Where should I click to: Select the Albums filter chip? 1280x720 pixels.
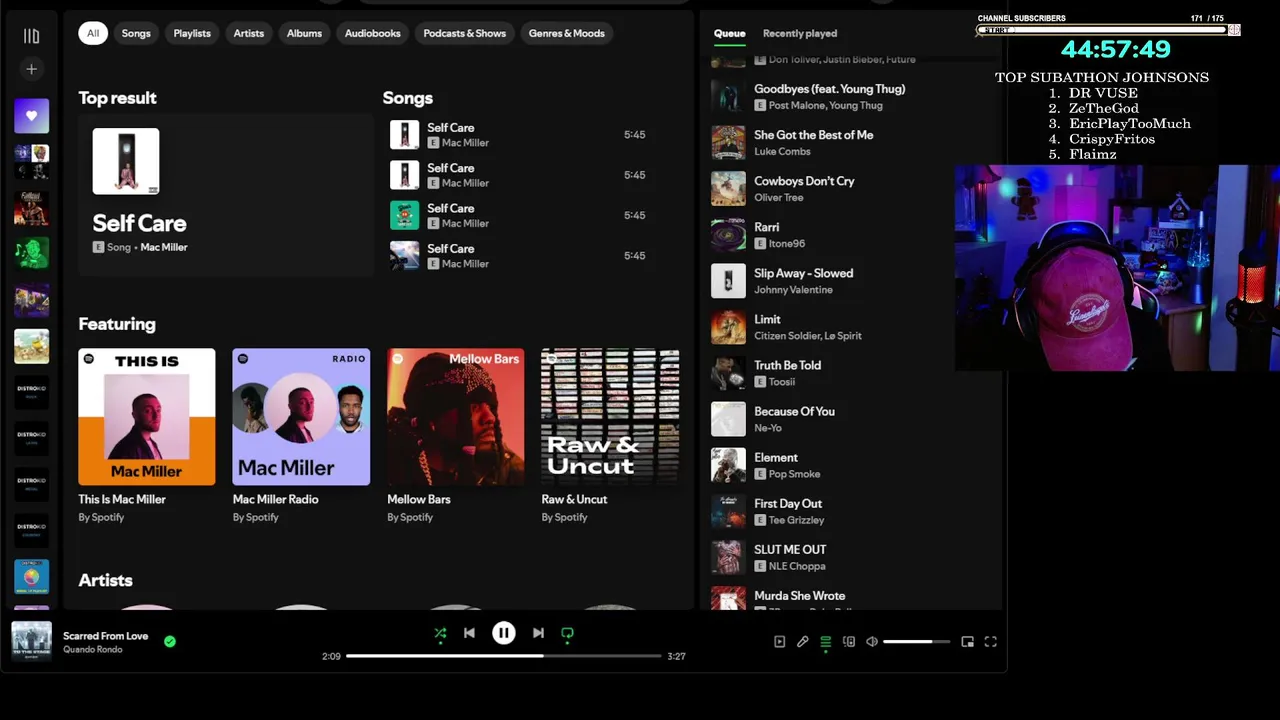pos(304,33)
